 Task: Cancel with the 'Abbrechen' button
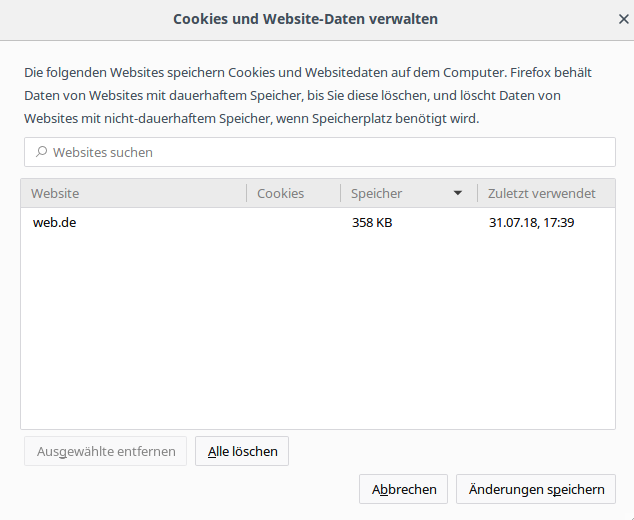(404, 489)
